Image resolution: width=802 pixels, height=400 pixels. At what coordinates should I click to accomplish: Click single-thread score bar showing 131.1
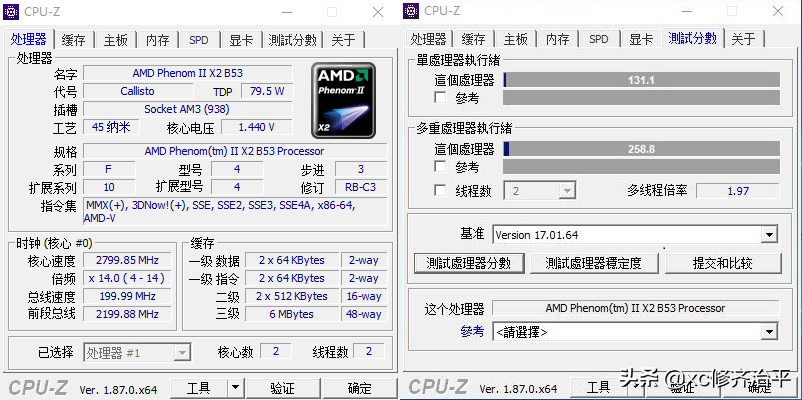tap(641, 80)
